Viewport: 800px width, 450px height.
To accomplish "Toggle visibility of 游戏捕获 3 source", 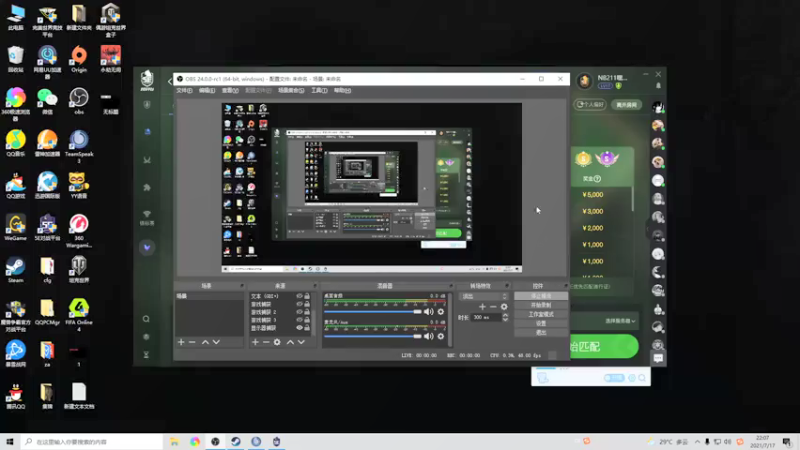I will click(x=299, y=320).
